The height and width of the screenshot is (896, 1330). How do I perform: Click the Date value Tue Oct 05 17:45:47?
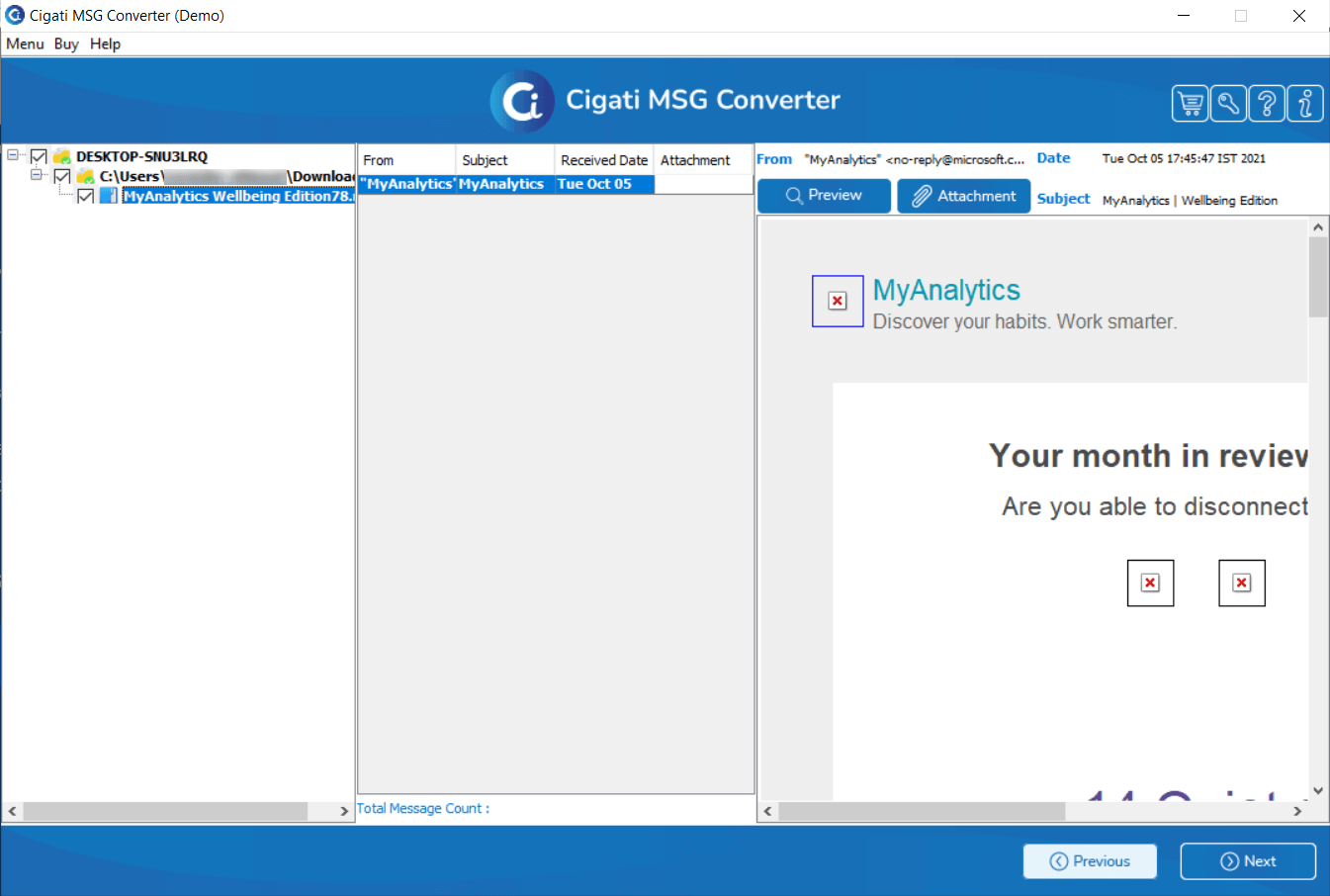pyautogui.click(x=1184, y=158)
